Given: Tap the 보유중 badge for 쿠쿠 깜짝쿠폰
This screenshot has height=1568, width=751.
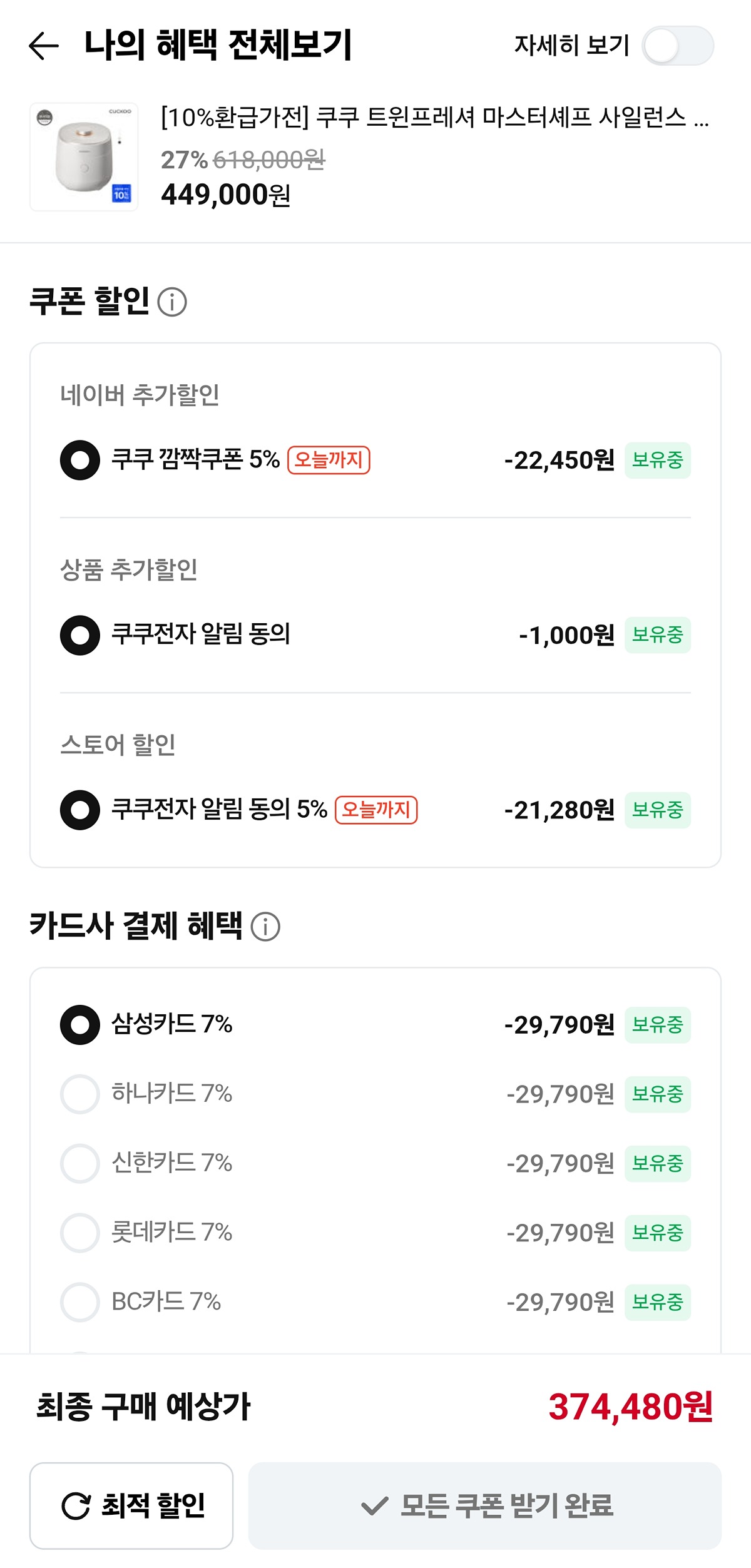Looking at the screenshot, I should click(x=657, y=461).
